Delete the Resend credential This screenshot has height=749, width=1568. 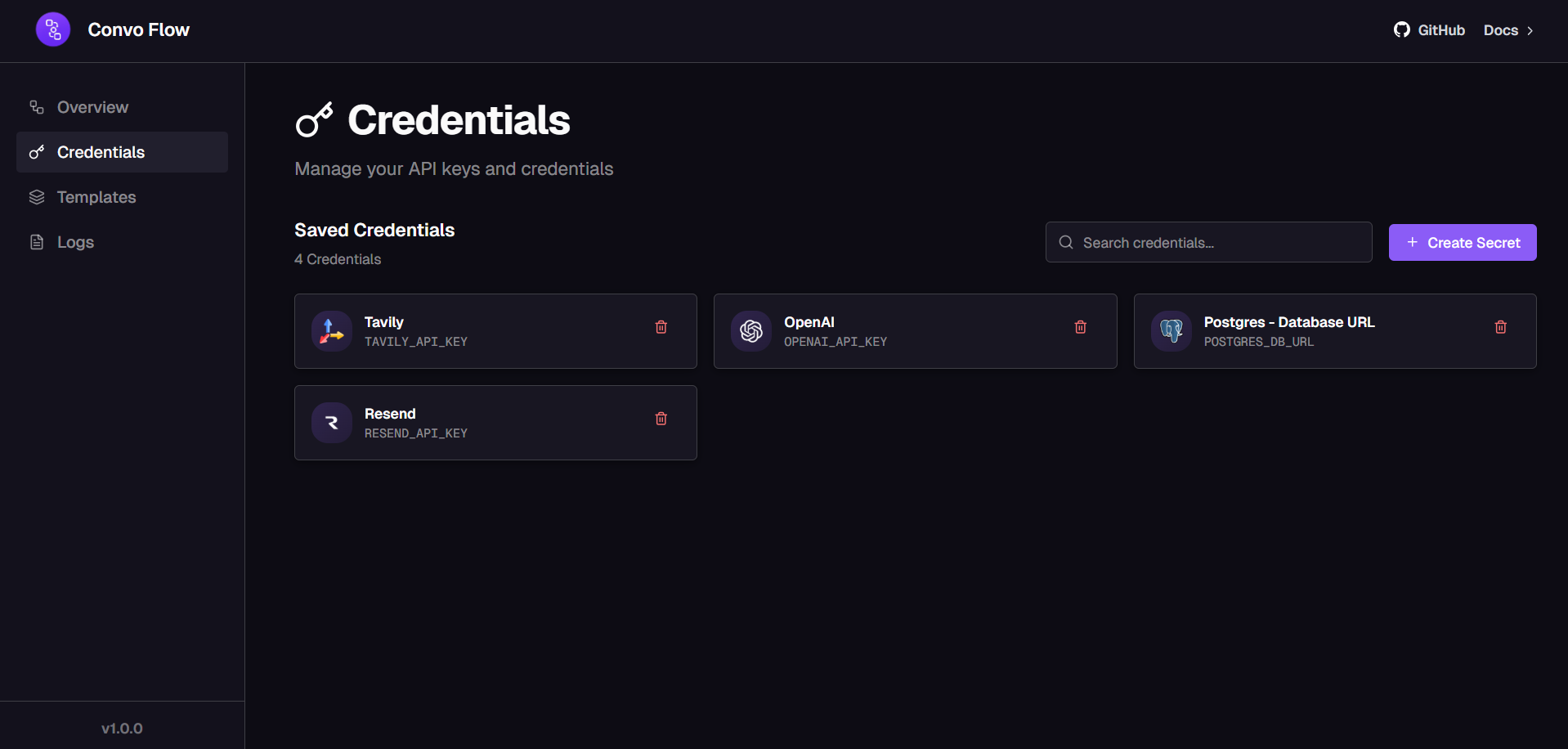point(661,419)
